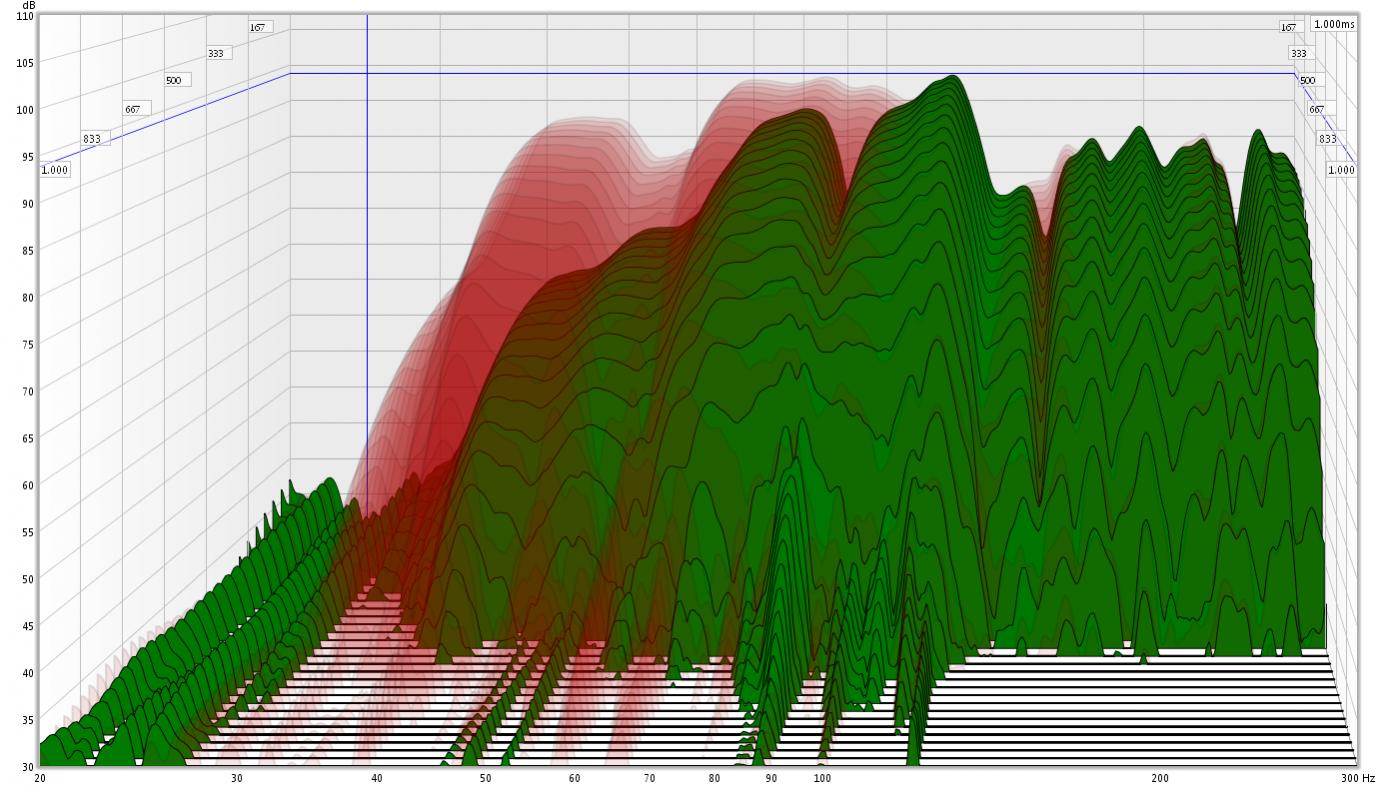This screenshot has height=787, width=1376.
Task: Click the 100 value on the dB axis
Action: 25,110
